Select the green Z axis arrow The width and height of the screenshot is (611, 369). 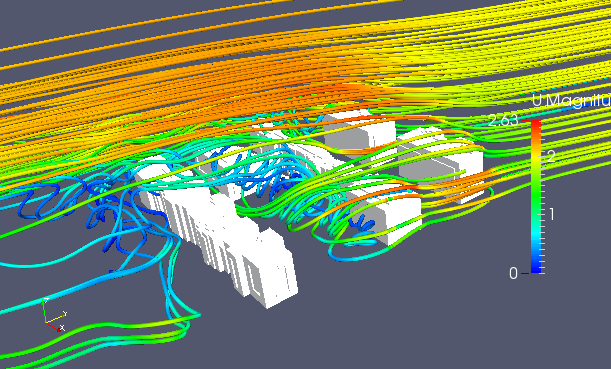(45, 311)
